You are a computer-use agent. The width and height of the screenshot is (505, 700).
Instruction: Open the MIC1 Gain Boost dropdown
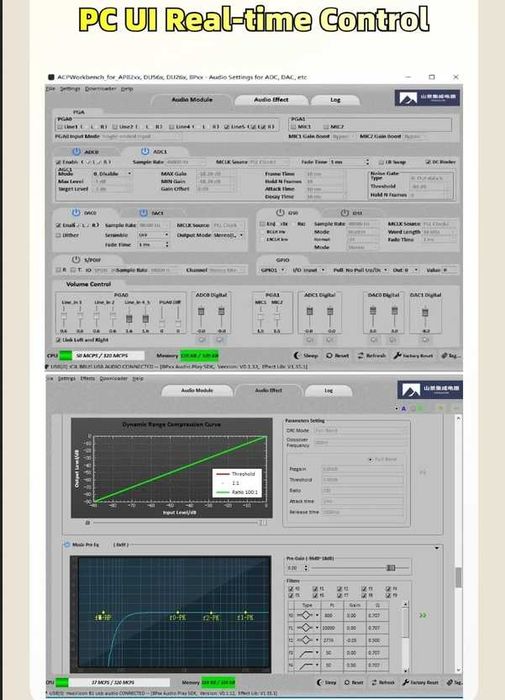pyautogui.click(x=342, y=136)
